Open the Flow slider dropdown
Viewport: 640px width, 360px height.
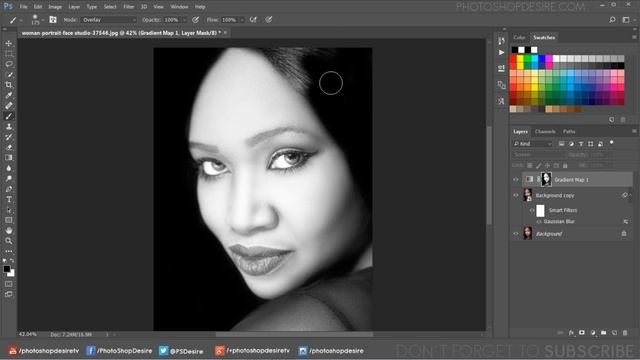(x=242, y=20)
